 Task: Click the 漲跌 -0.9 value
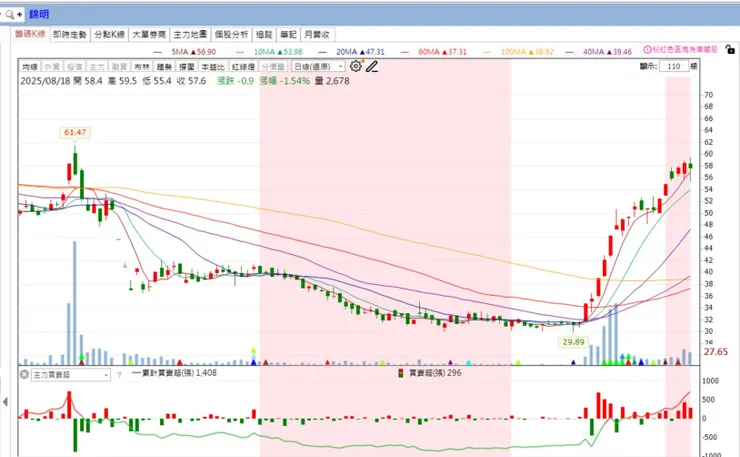point(235,81)
